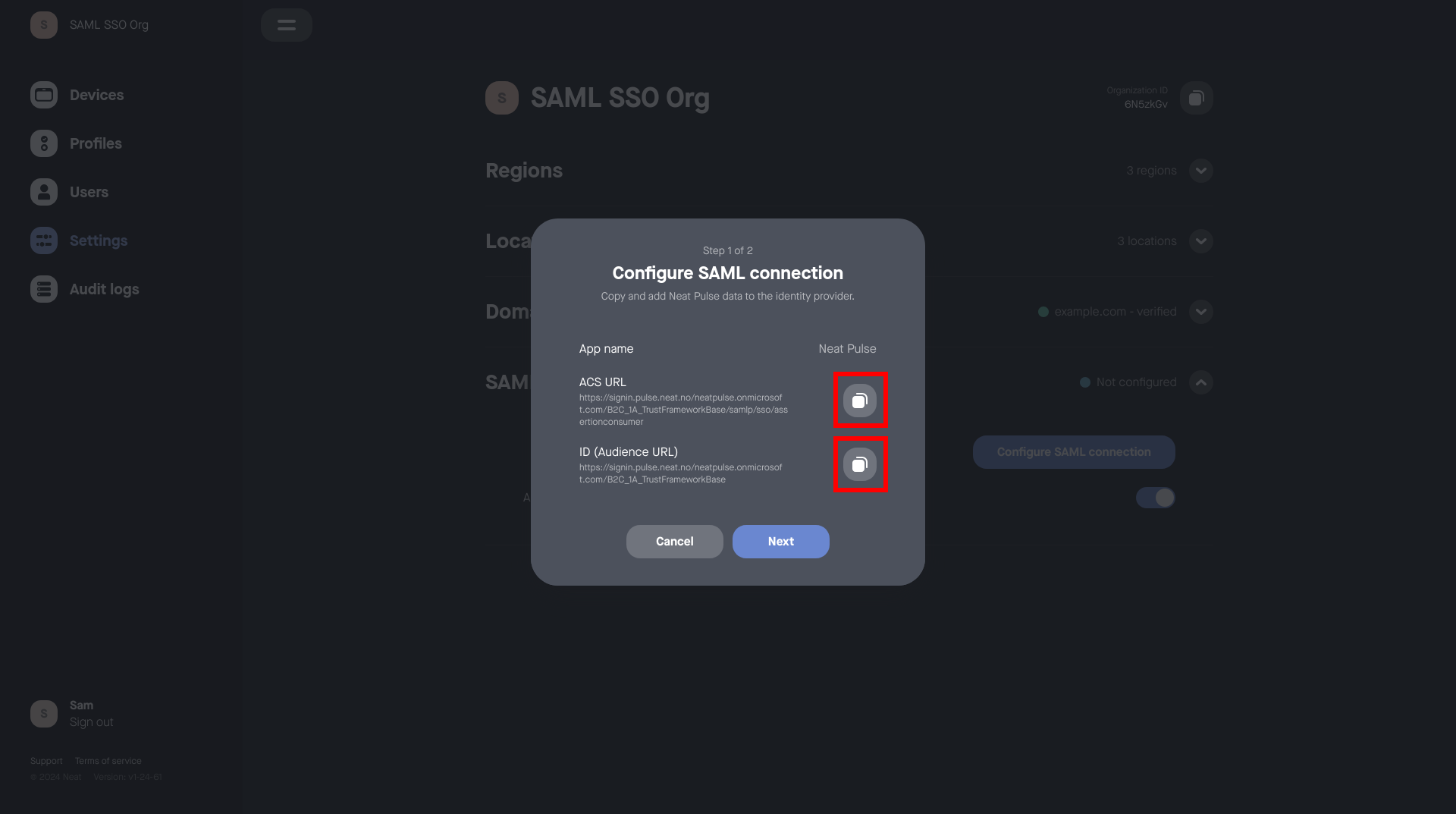Click the Audit logs sidebar icon
1456x814 pixels.
point(44,289)
